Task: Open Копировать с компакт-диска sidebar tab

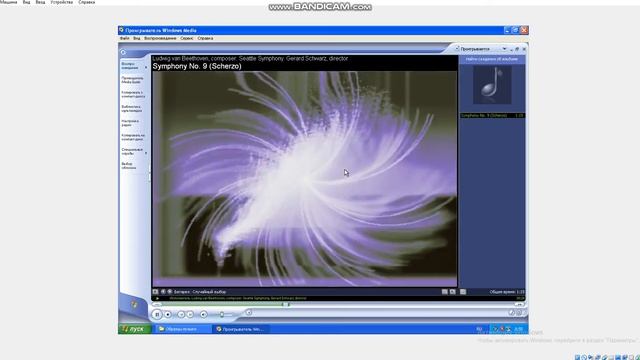Action: [x=133, y=94]
